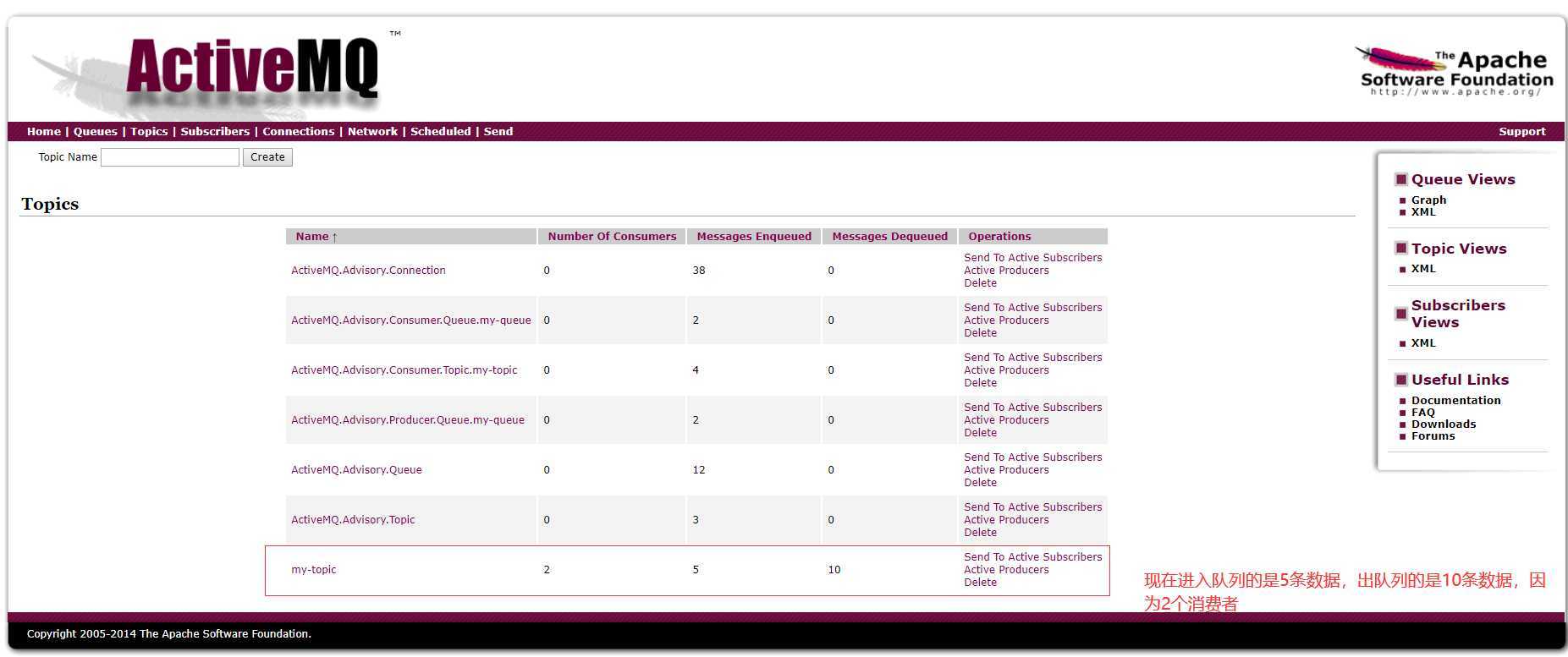Send to subscribers of ActiveMQ.Advisory.Topic
Screen dimensions: 1568x657
tap(1032, 507)
